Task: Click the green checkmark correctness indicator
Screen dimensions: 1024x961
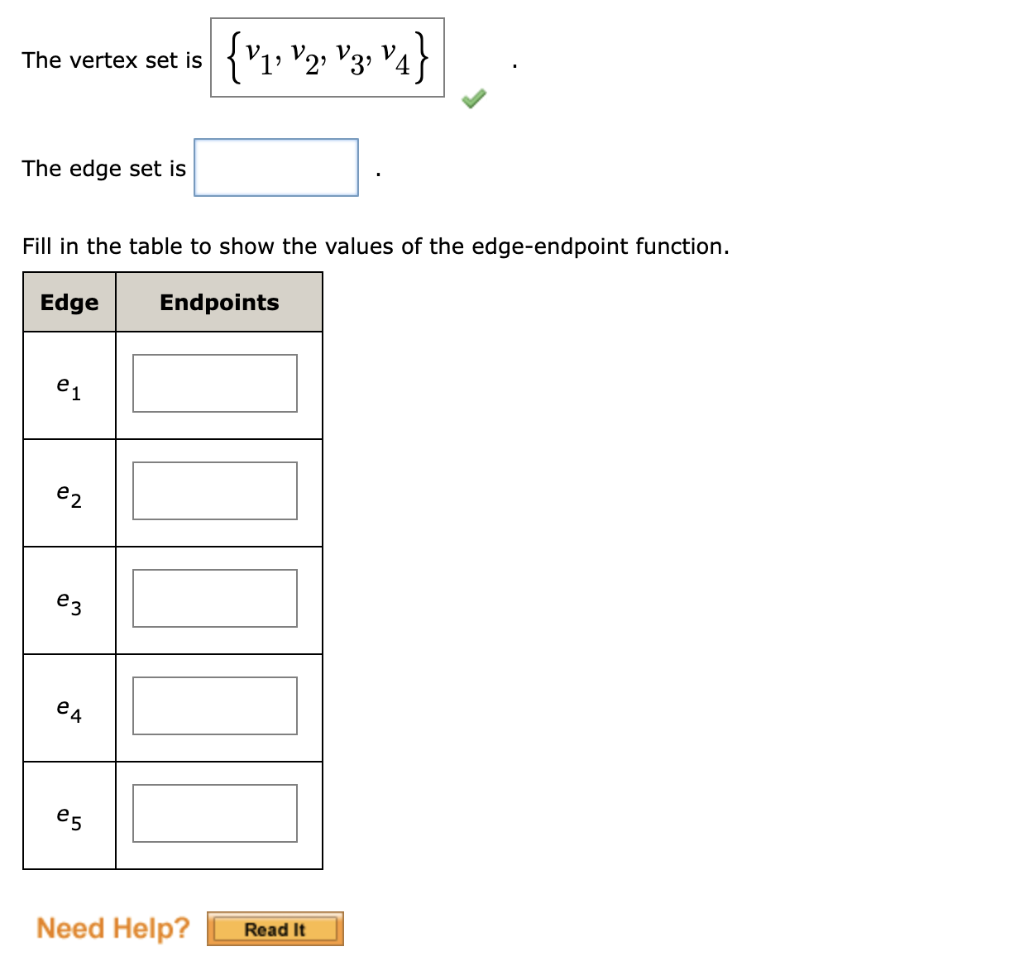Action: click(x=473, y=98)
